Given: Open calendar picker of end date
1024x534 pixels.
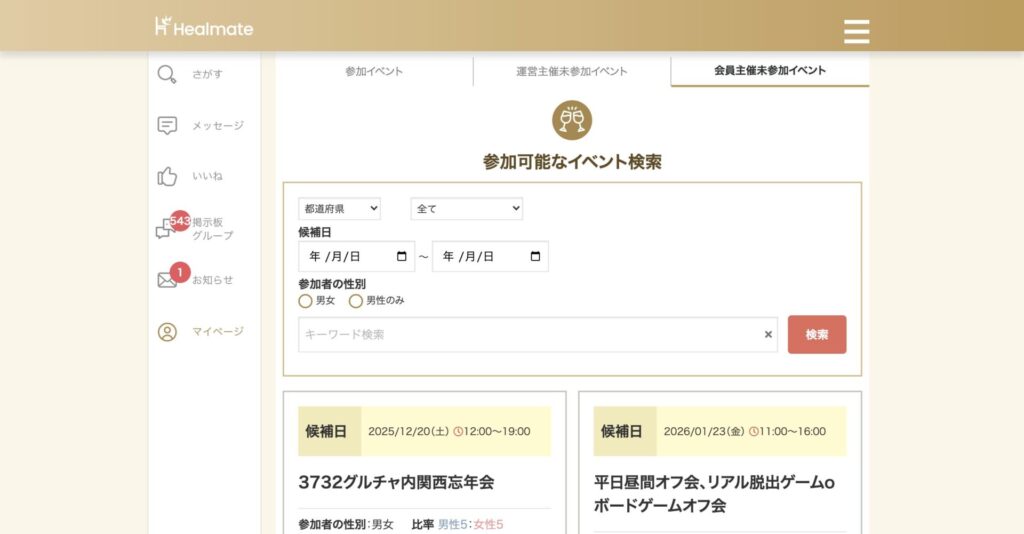Looking at the screenshot, I should [x=536, y=257].
